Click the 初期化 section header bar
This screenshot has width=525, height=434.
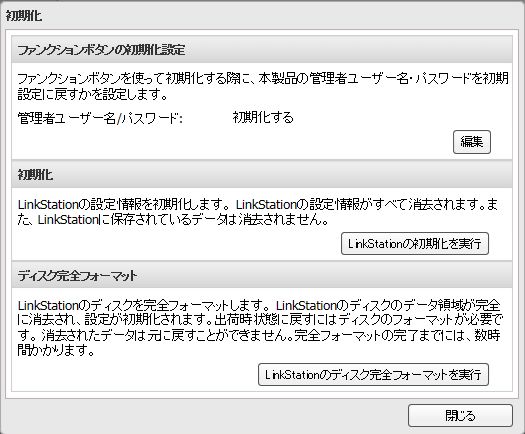coord(262,174)
